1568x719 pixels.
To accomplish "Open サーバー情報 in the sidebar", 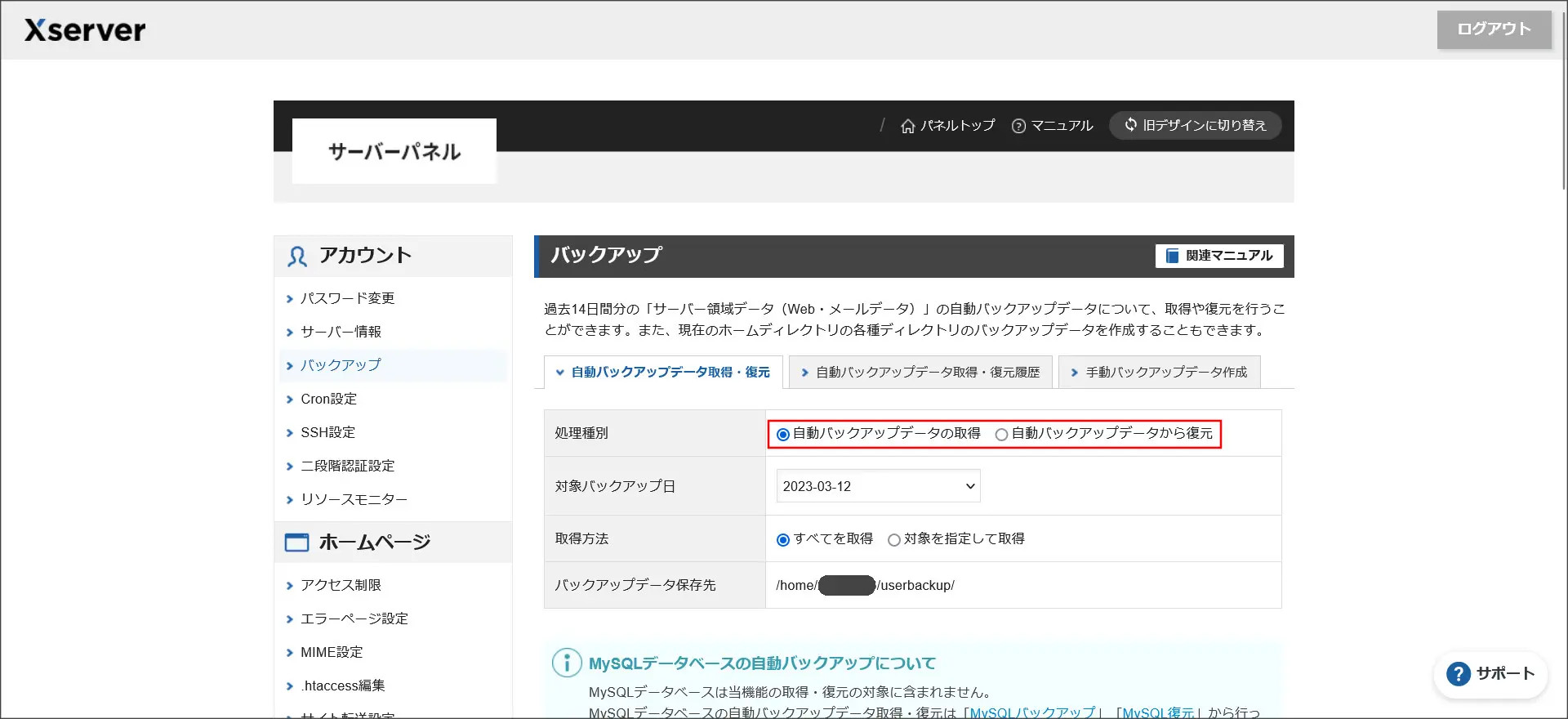I will (x=341, y=332).
